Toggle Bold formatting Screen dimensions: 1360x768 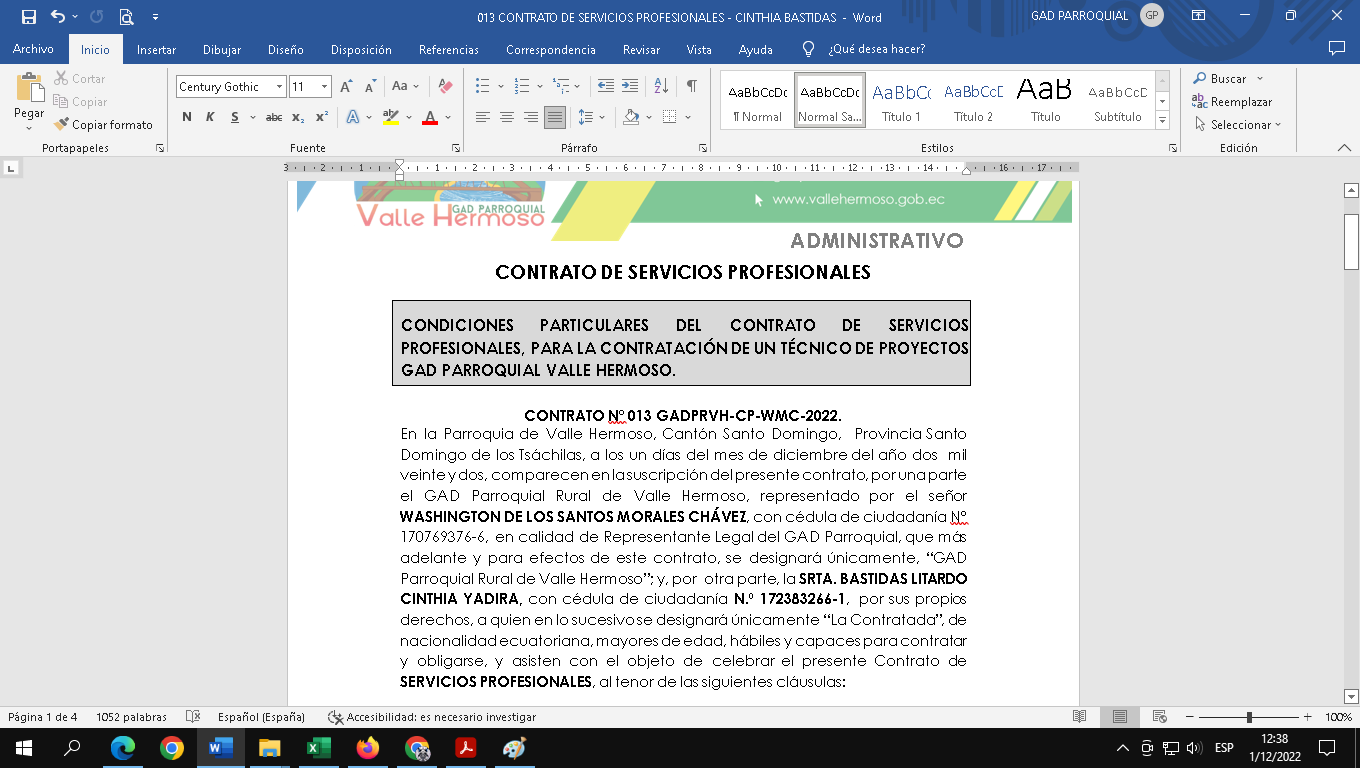click(x=187, y=117)
